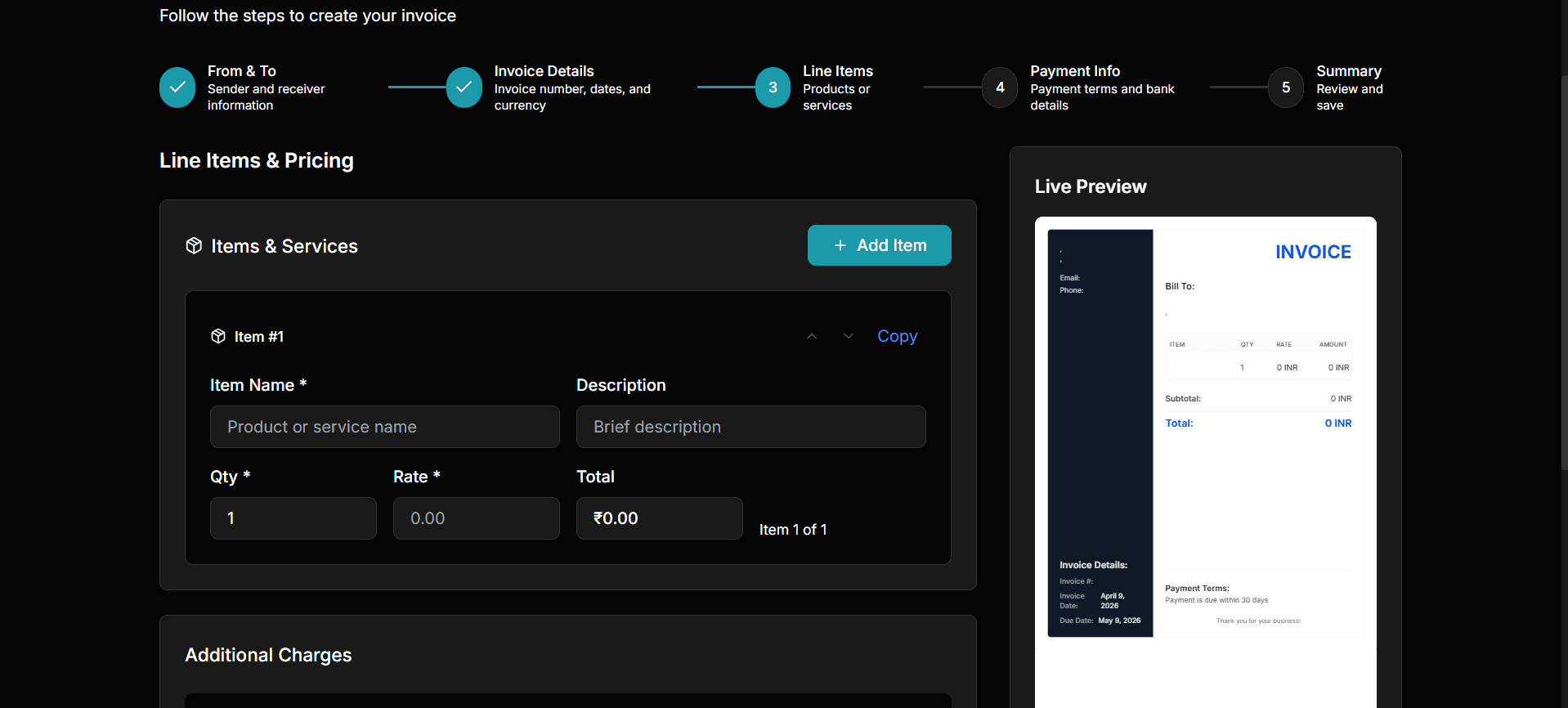1568x708 pixels.
Task: Click the package icon next to Item #1
Action: pos(218,336)
